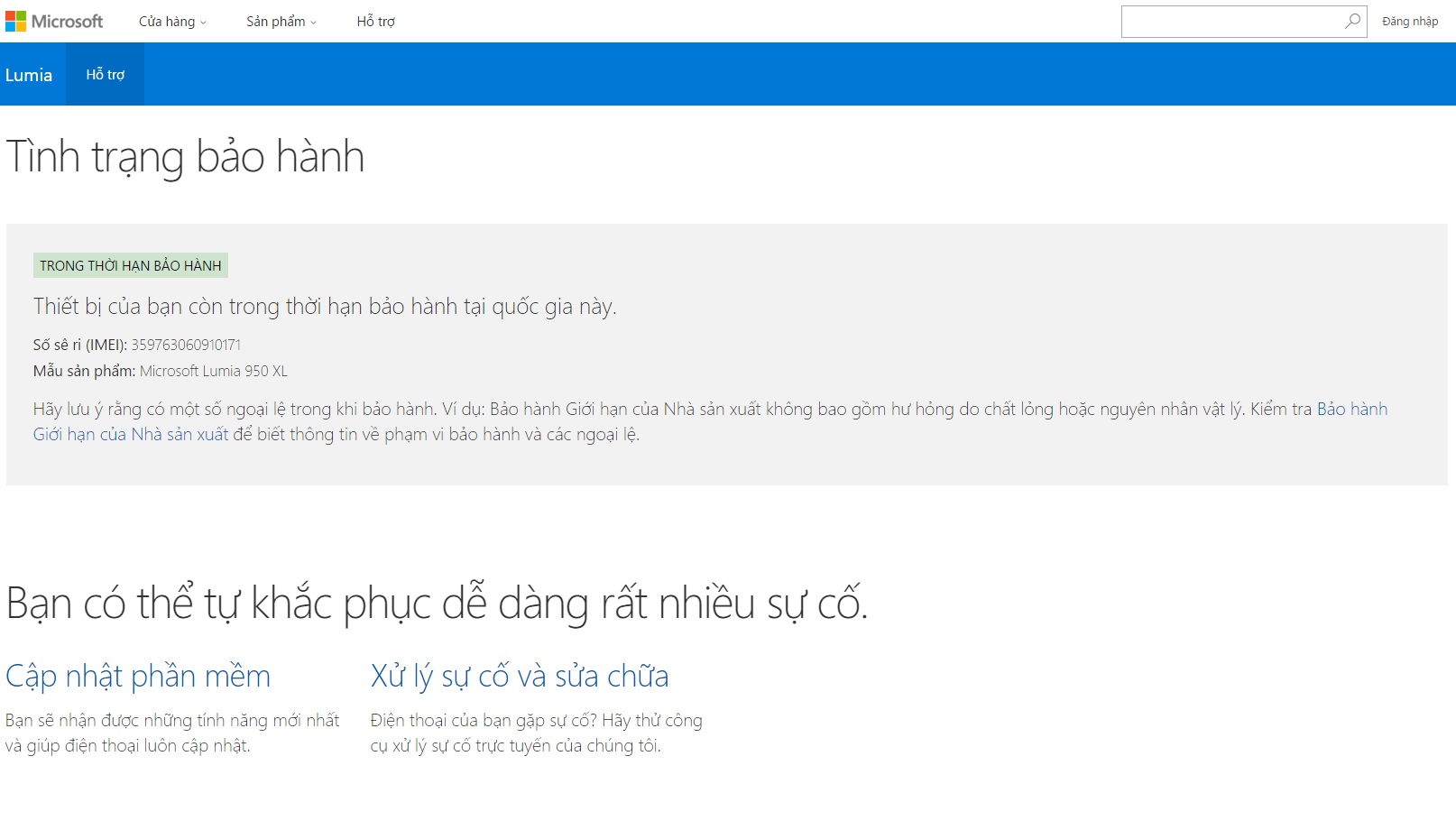Open Hỗ trợ in top navigation

click(x=375, y=22)
